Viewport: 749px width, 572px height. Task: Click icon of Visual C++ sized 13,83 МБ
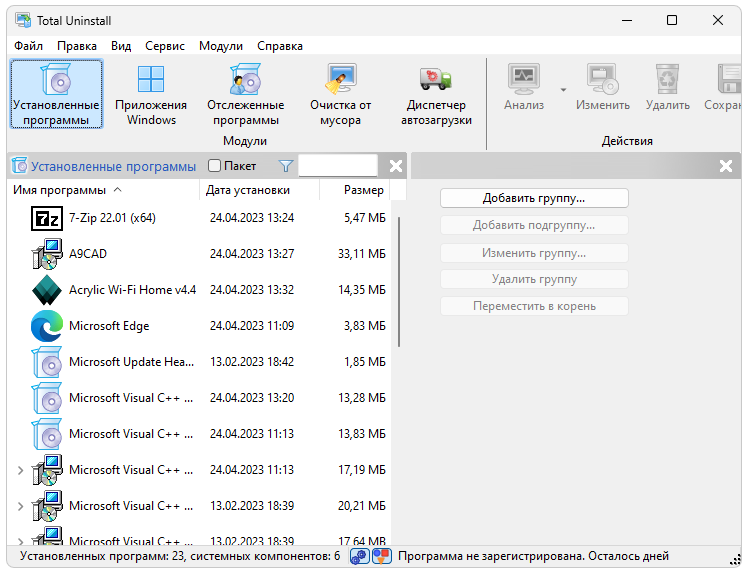(x=47, y=434)
